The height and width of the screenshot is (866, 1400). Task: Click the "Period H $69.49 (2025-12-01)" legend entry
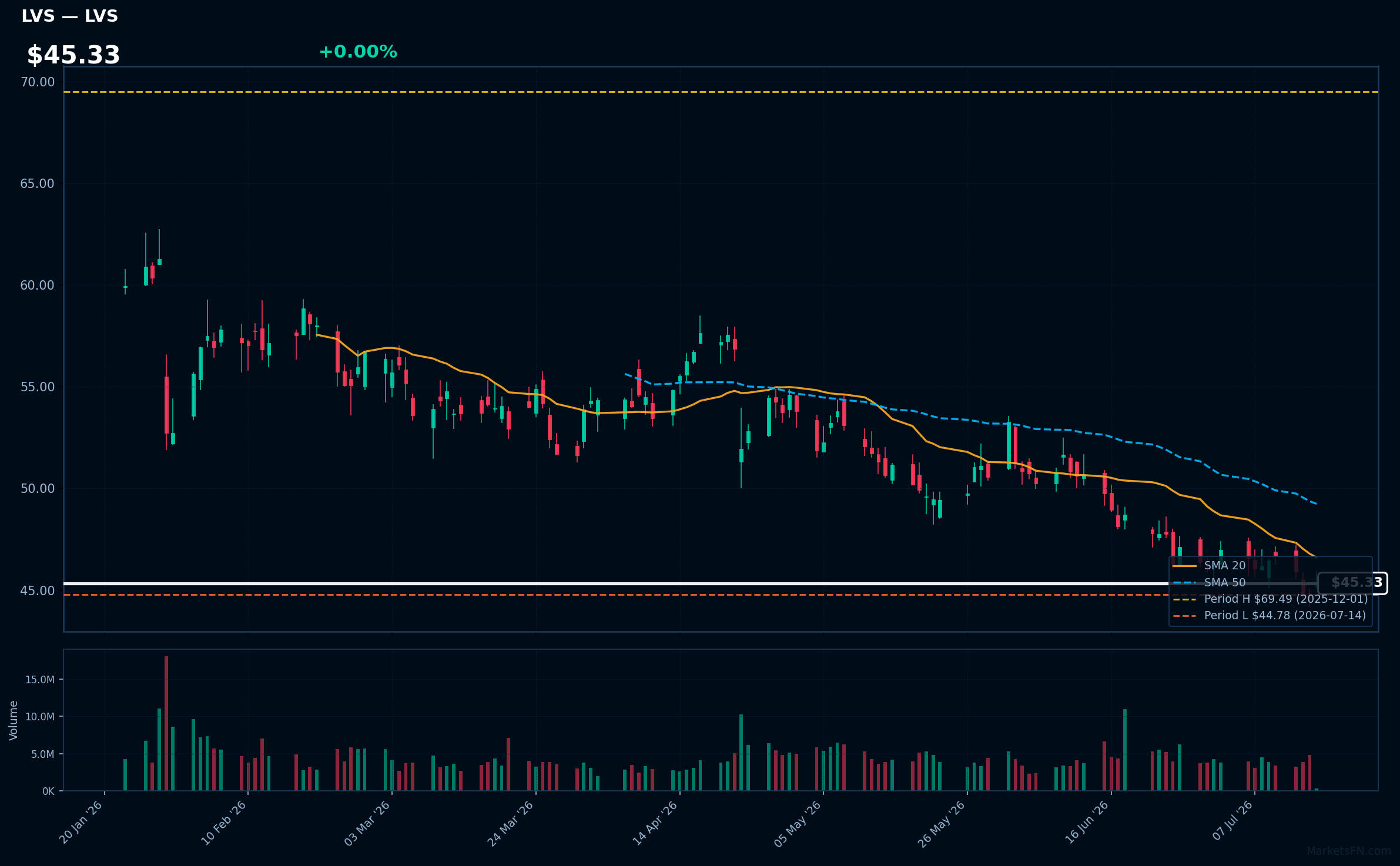click(x=1286, y=599)
